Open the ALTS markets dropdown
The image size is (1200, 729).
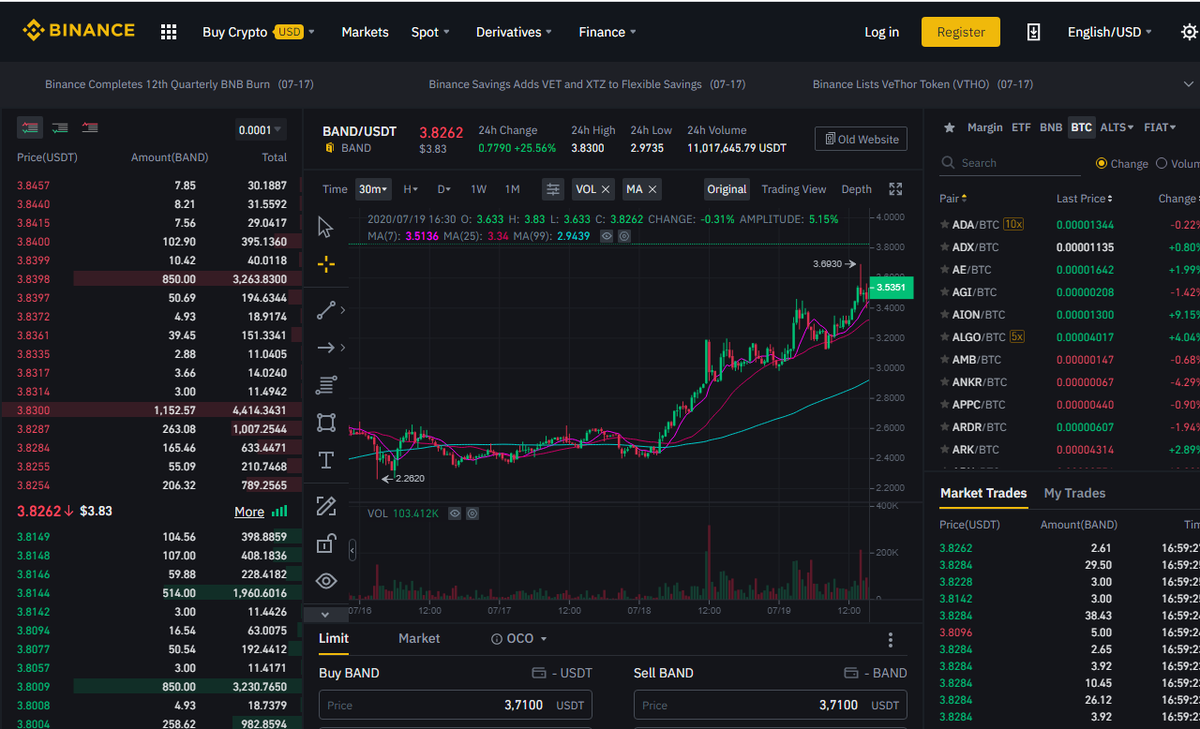1117,128
